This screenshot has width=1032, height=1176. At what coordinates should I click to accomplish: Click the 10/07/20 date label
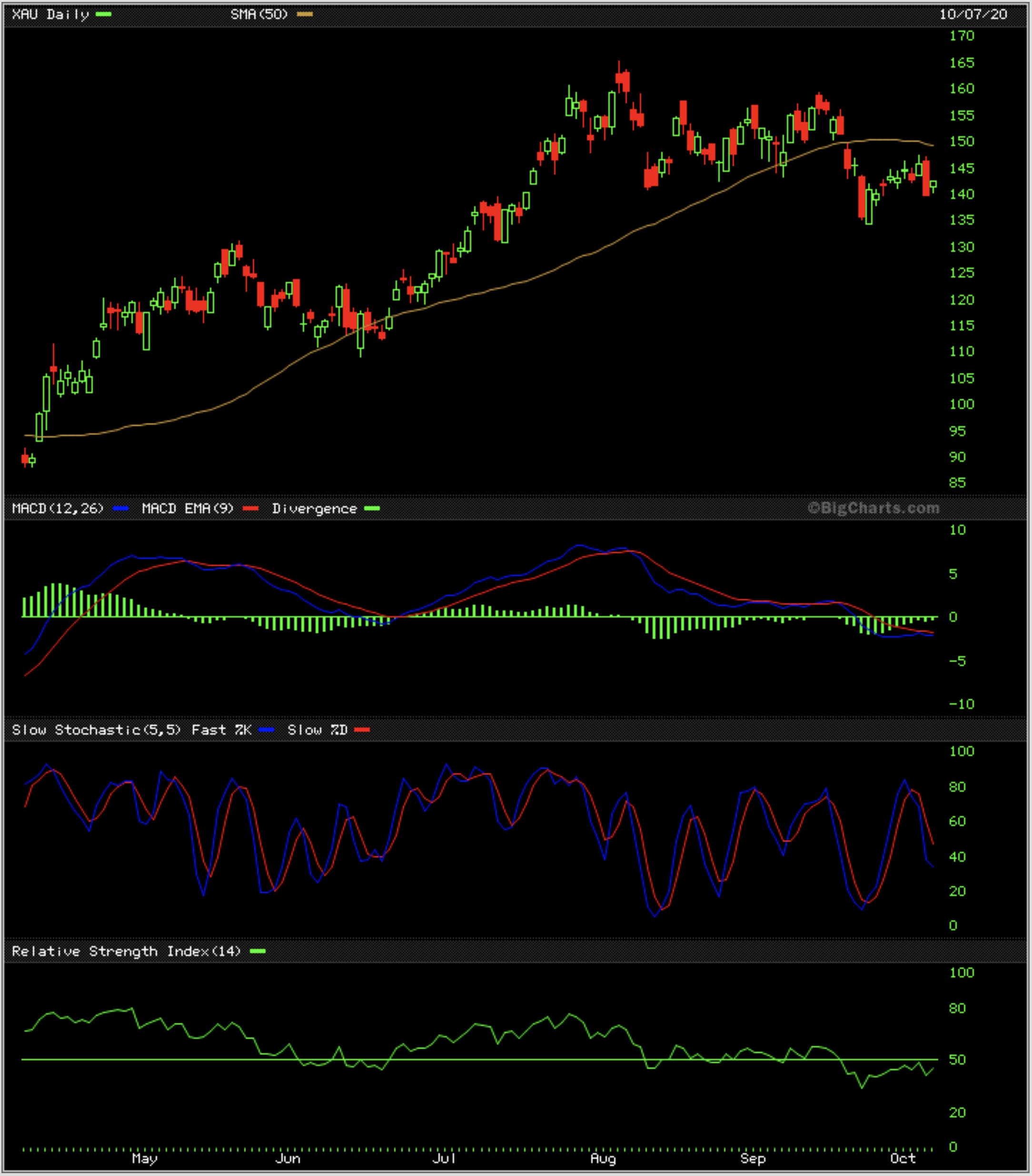(973, 14)
